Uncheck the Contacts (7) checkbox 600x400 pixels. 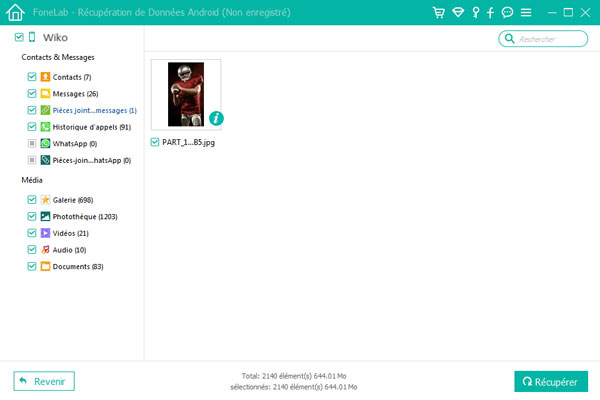coord(32,77)
